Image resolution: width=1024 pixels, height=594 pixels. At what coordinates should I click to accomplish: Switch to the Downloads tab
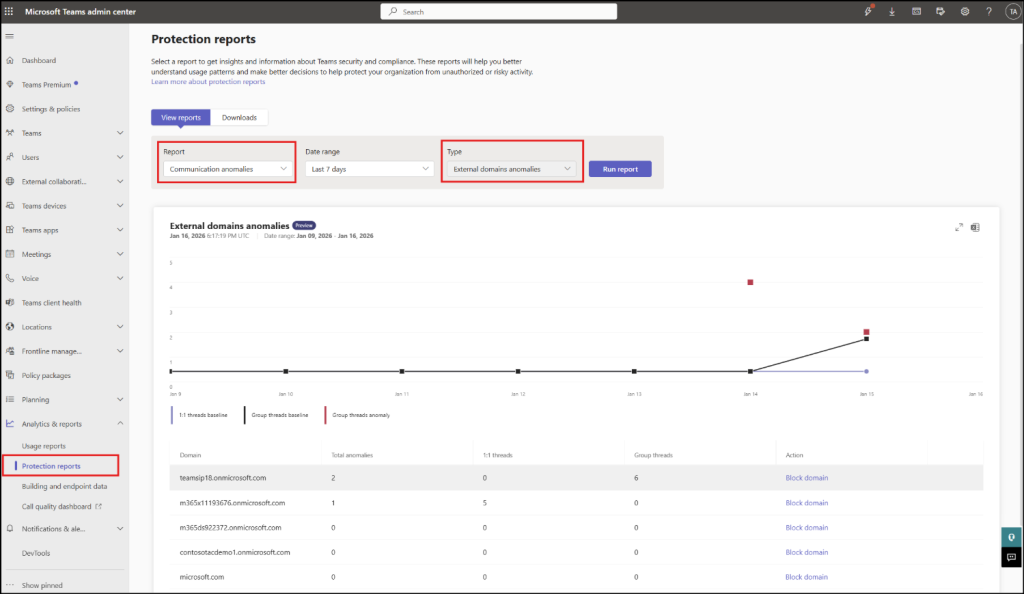240,117
